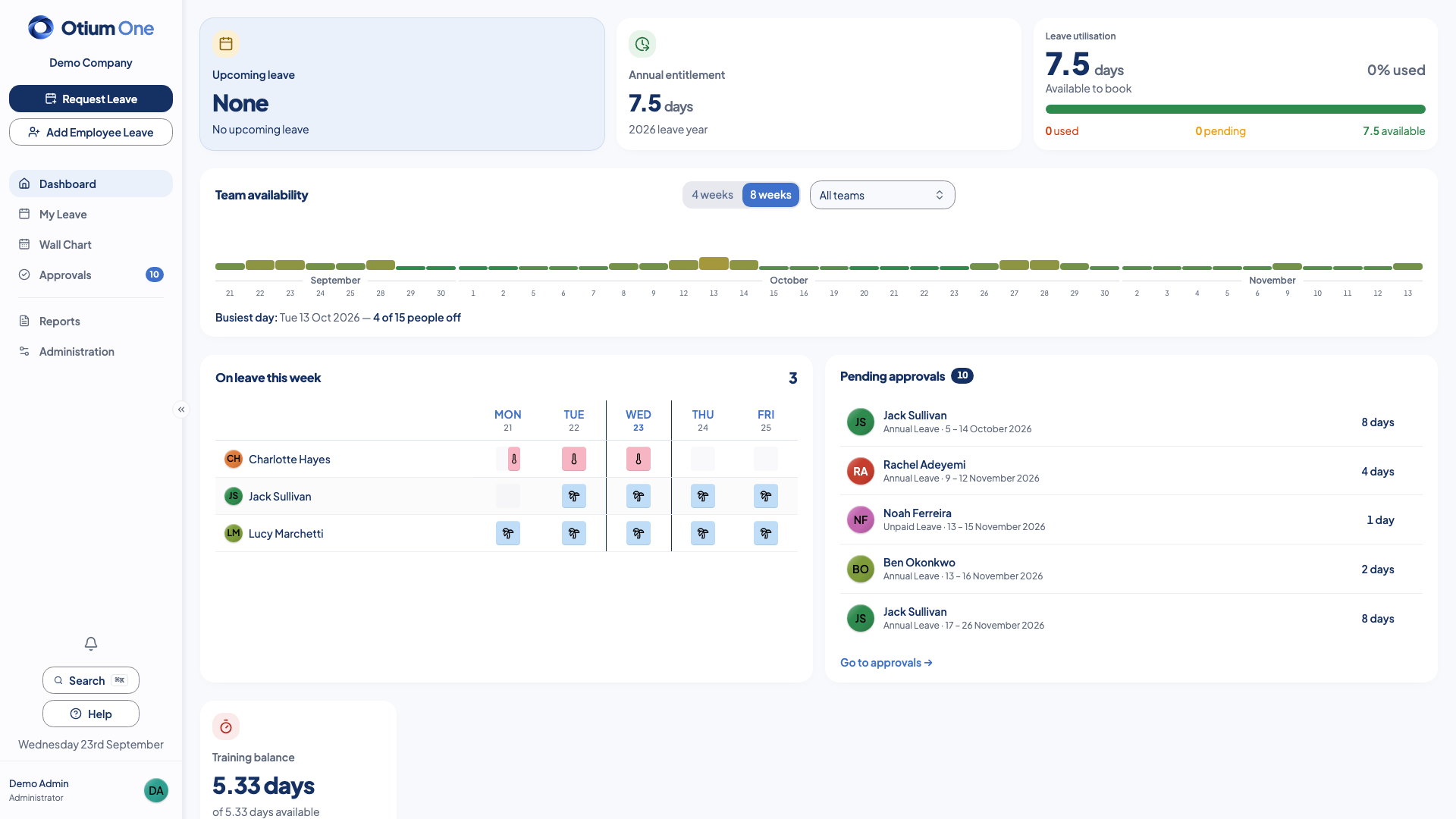
Task: Click the Request Leave button
Action: click(91, 99)
